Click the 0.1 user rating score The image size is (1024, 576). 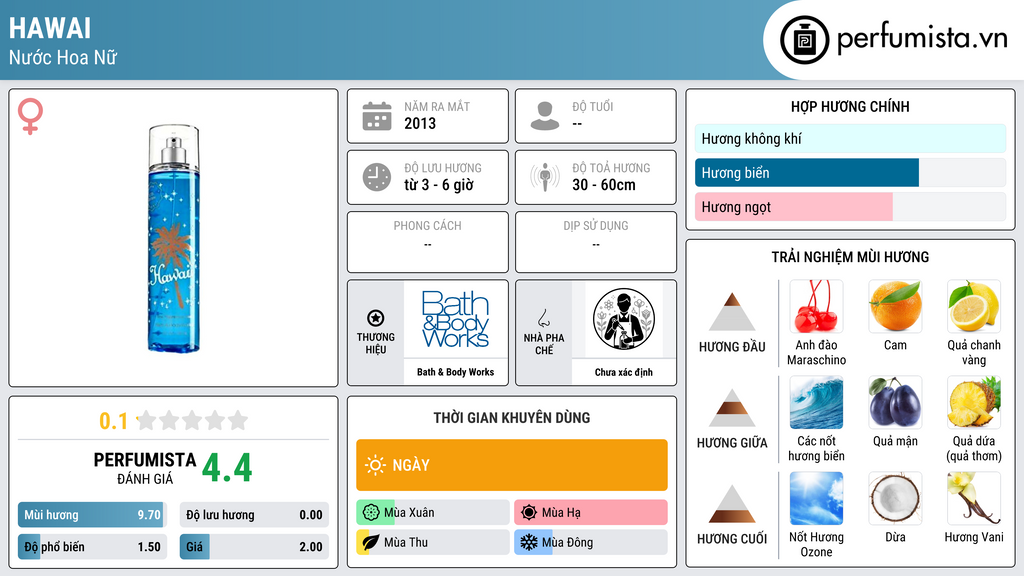[113, 421]
